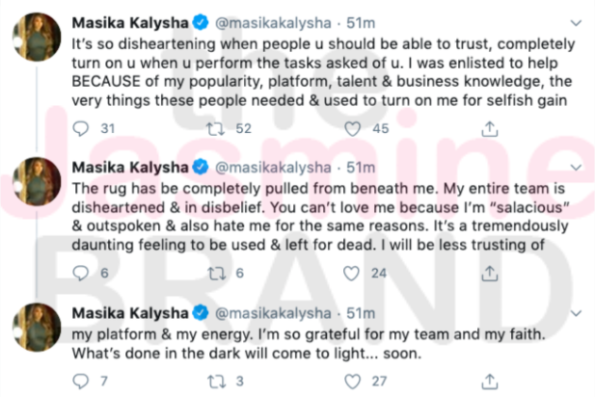Like the tweet with 24 likes
The image size is (595, 397).
click(x=351, y=273)
